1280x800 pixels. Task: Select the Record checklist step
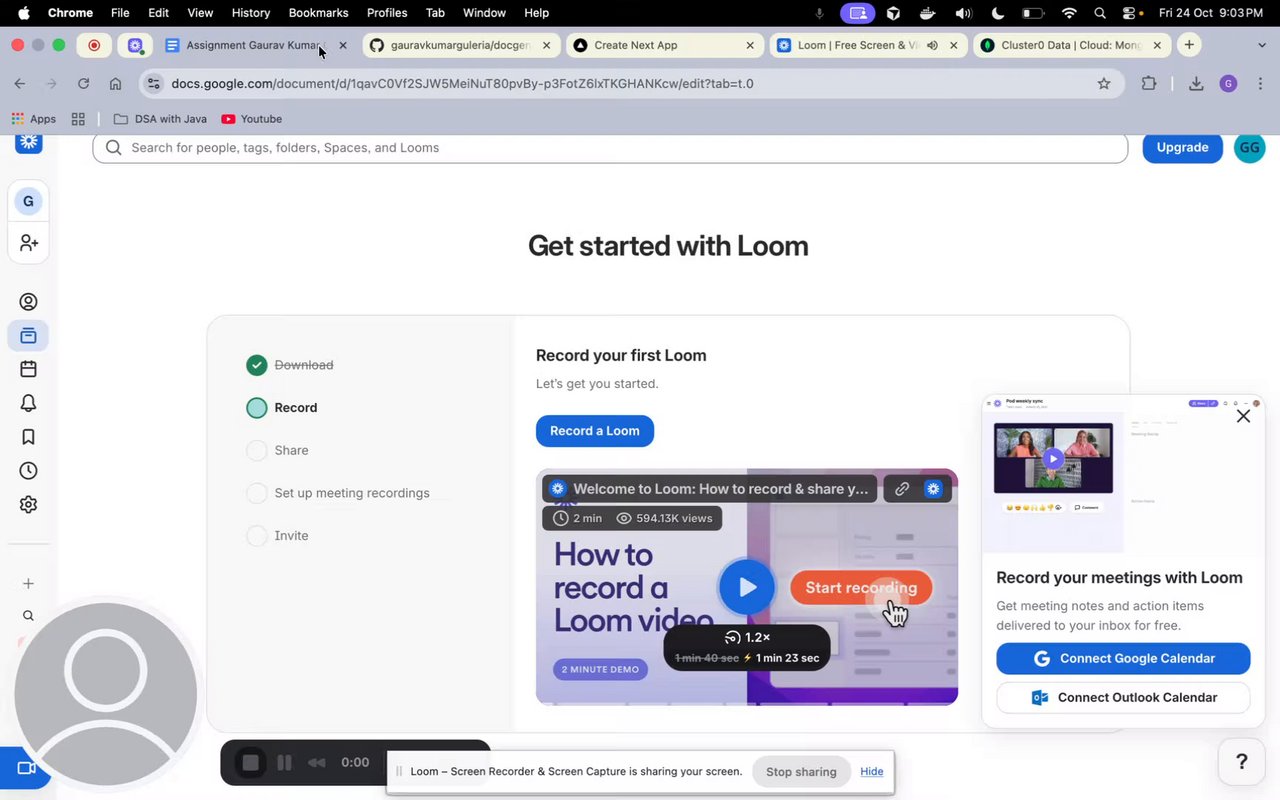(x=296, y=408)
